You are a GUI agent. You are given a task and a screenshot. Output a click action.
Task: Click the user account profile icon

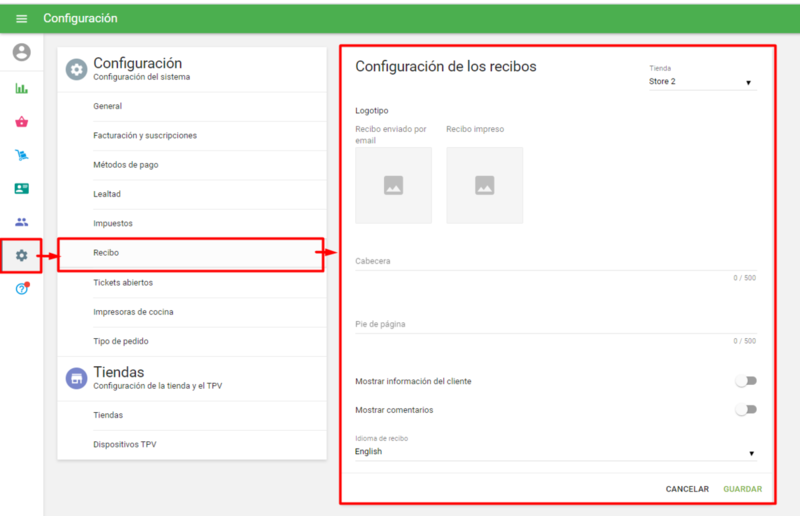pos(21,52)
